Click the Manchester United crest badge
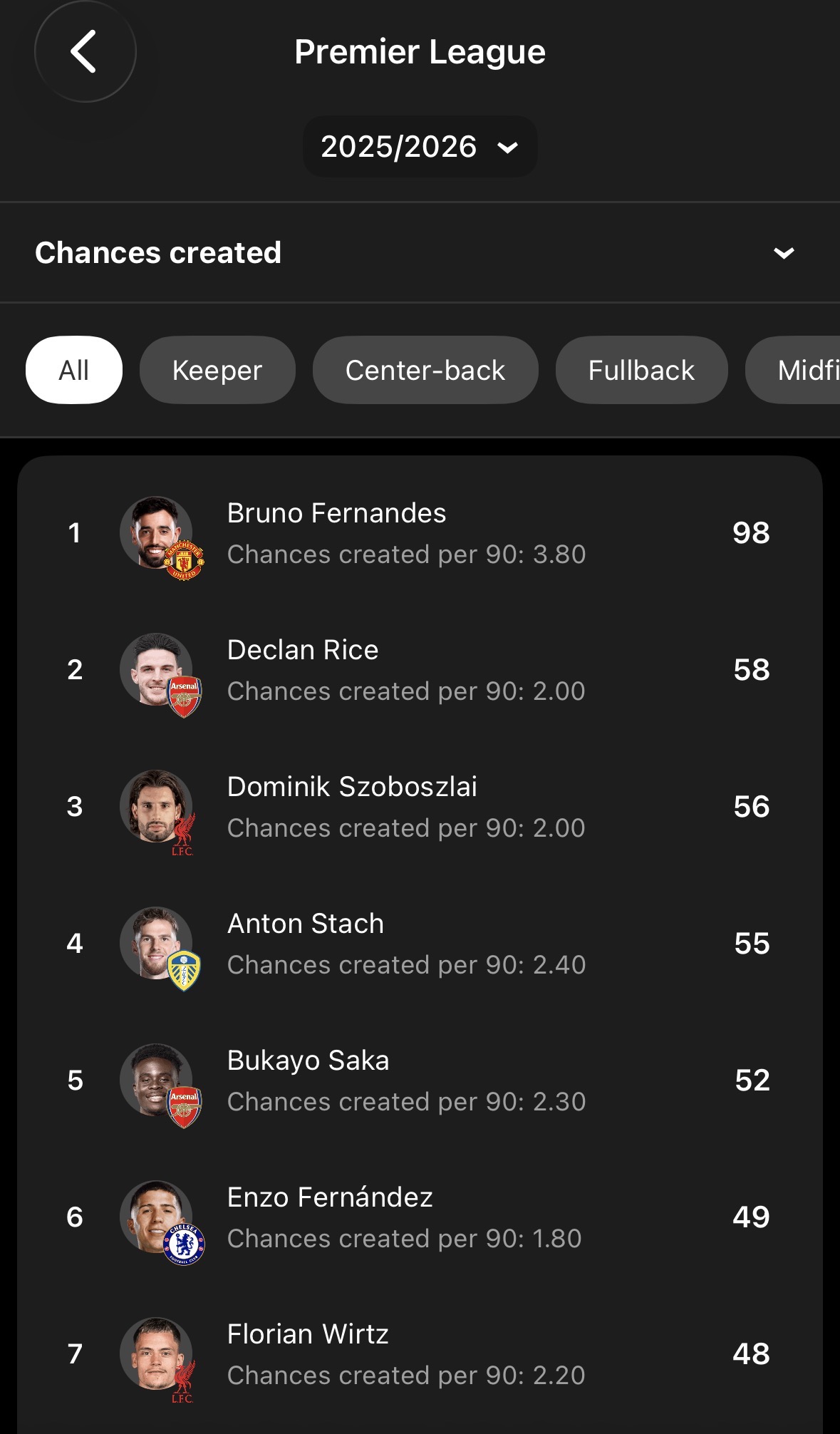This screenshot has height=1434, width=840. pos(185,560)
